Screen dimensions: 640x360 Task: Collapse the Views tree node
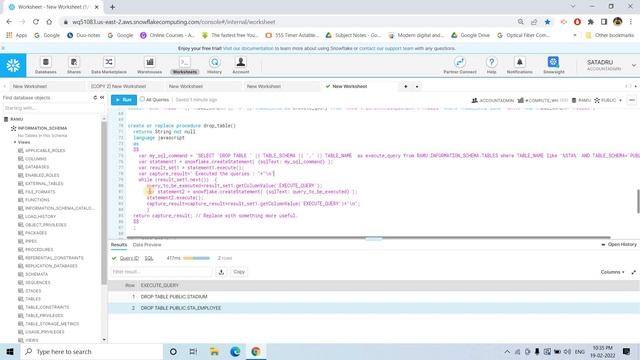15,142
